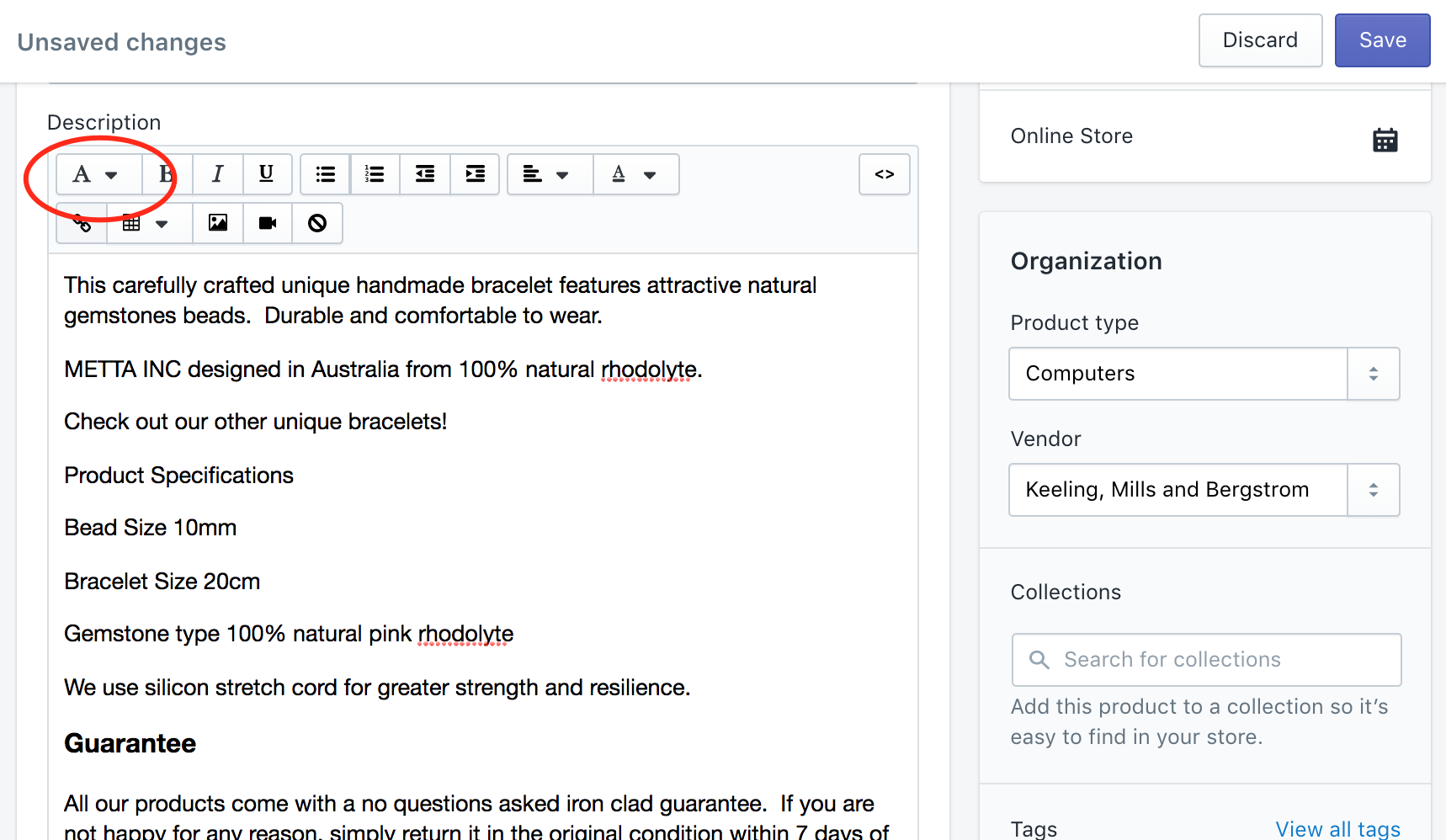1446x840 pixels.
Task: Click the search magnifier icon in collections
Action: 1039,660
